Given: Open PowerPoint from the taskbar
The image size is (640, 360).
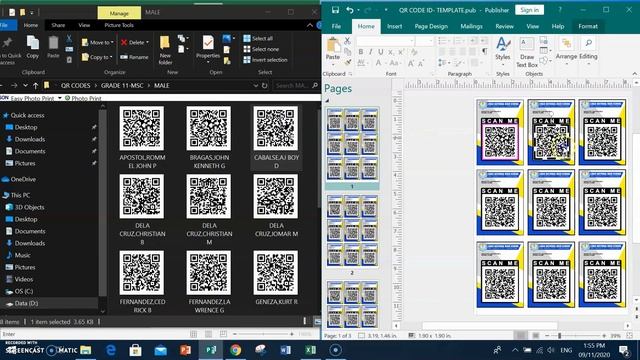Looking at the screenshot, I should (x=186, y=350).
